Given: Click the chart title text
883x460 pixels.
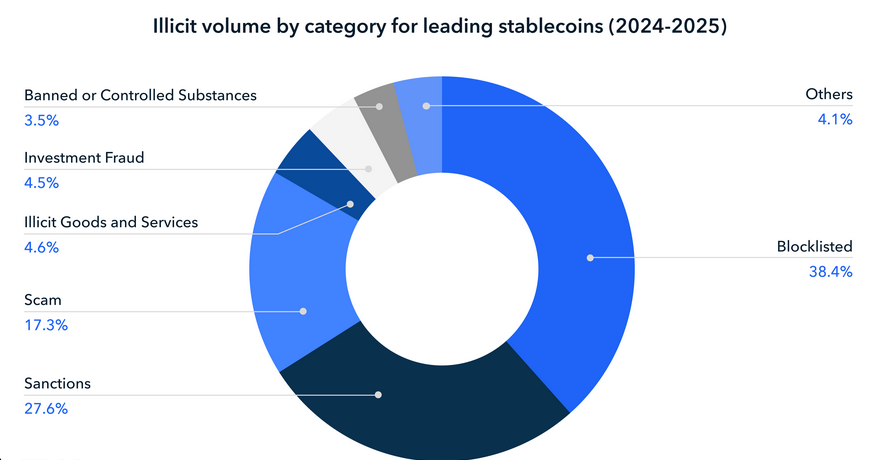Looking at the screenshot, I should 440,27.
